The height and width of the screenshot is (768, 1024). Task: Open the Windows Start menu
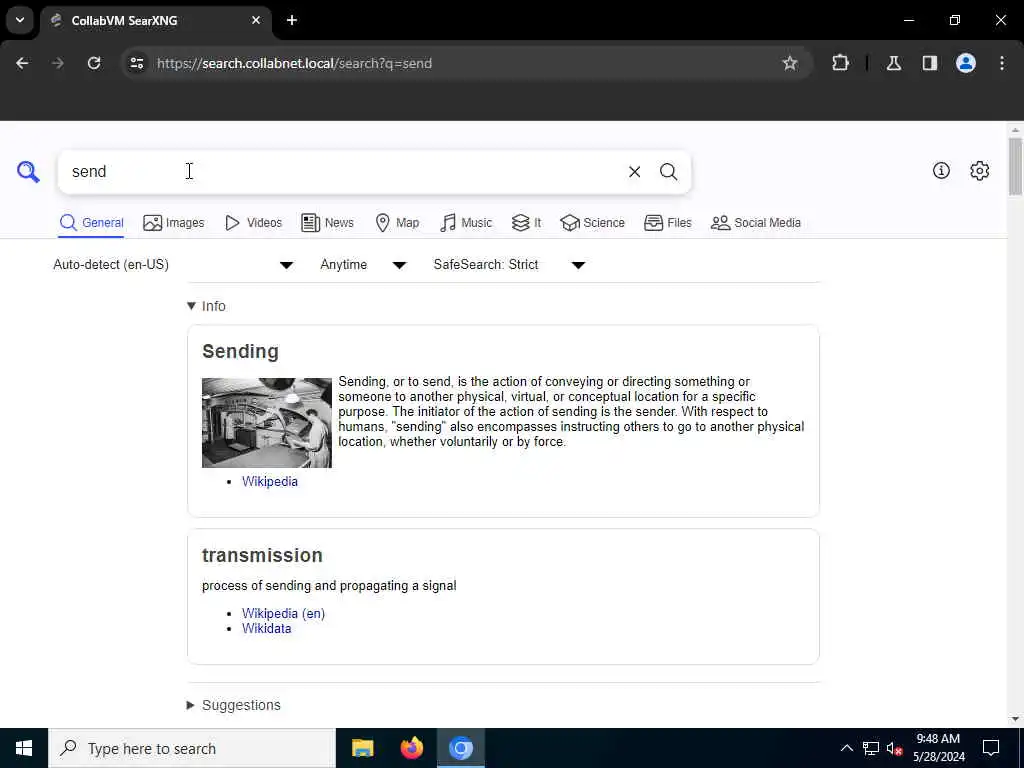[24, 748]
